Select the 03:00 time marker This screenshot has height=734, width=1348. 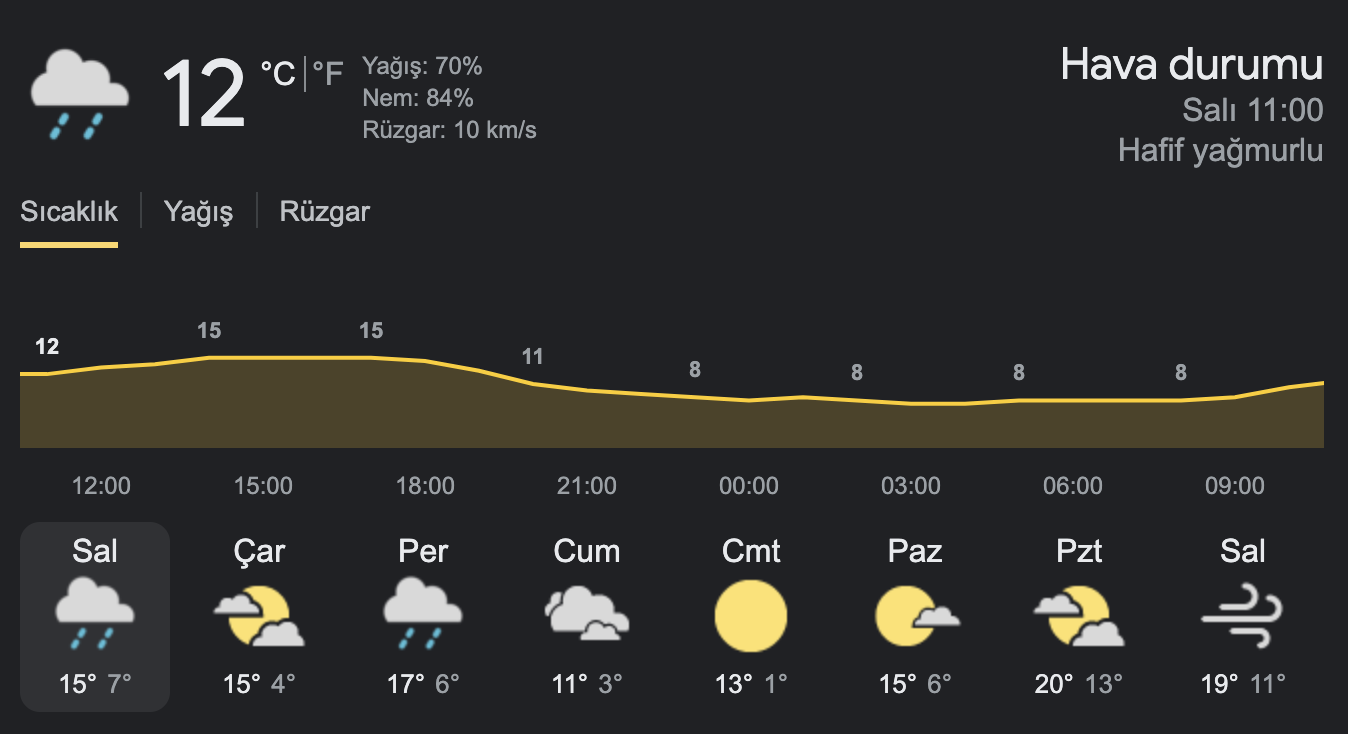point(911,486)
